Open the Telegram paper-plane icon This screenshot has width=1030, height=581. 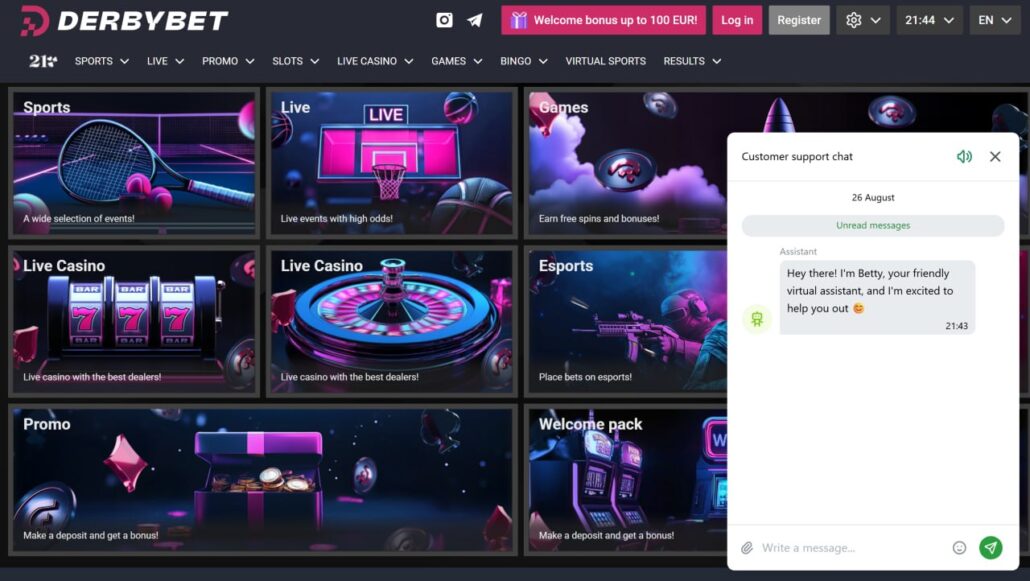474,20
